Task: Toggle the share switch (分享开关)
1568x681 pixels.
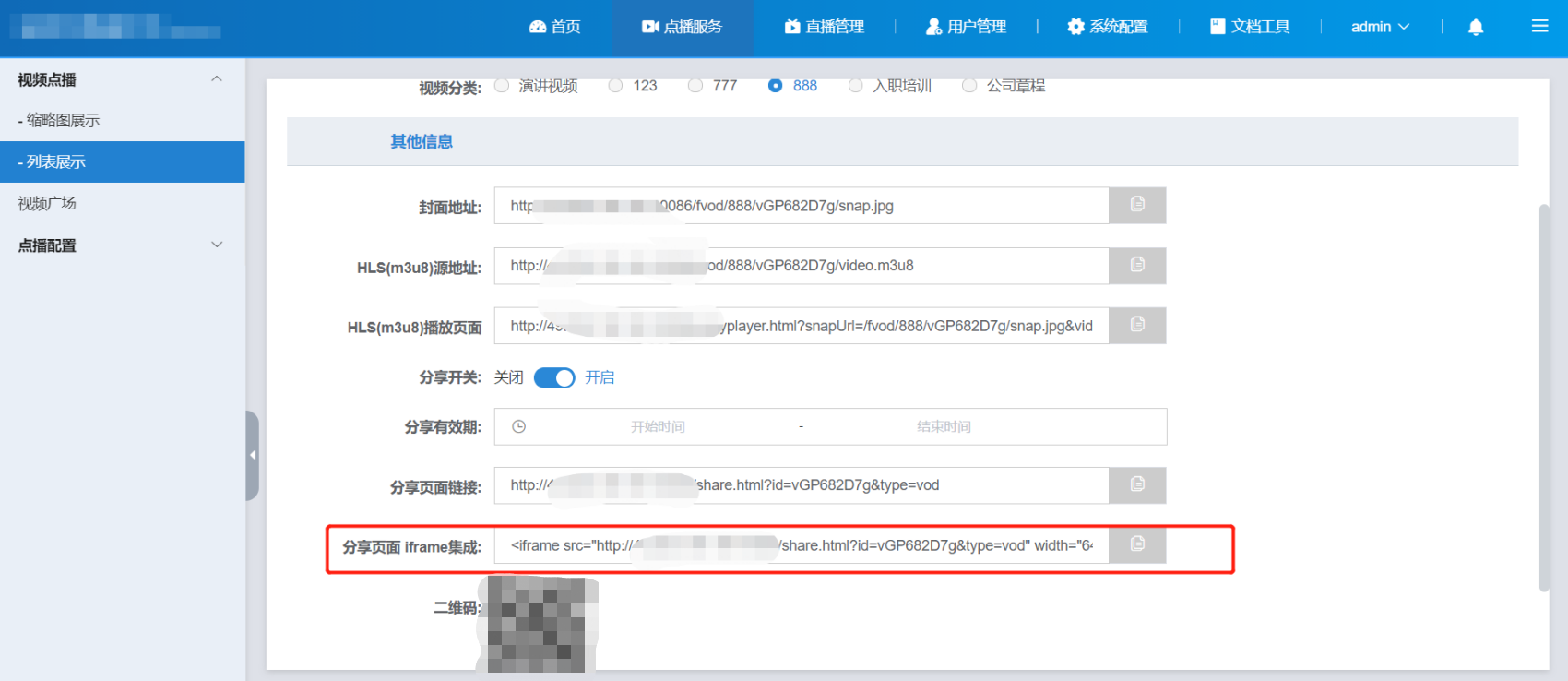Action: coord(554,377)
